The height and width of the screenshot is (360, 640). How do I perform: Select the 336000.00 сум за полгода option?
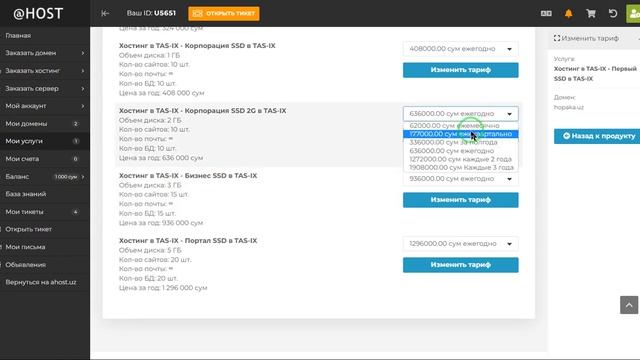point(460,142)
